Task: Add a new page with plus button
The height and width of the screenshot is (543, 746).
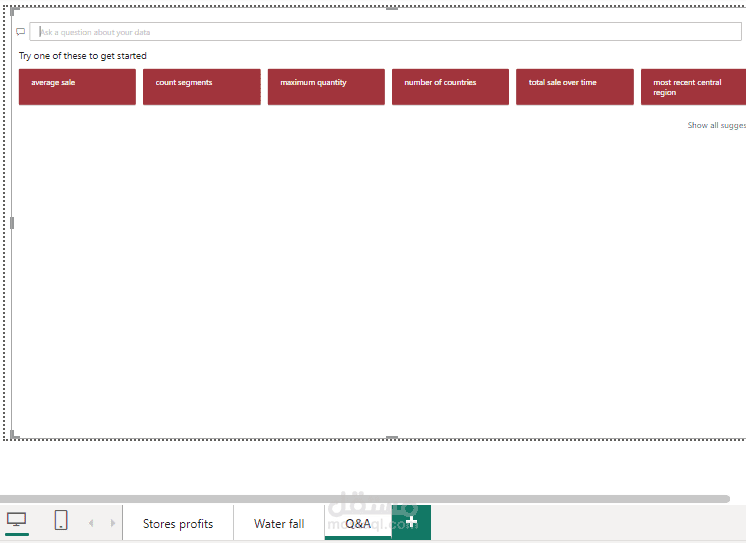Action: point(412,522)
